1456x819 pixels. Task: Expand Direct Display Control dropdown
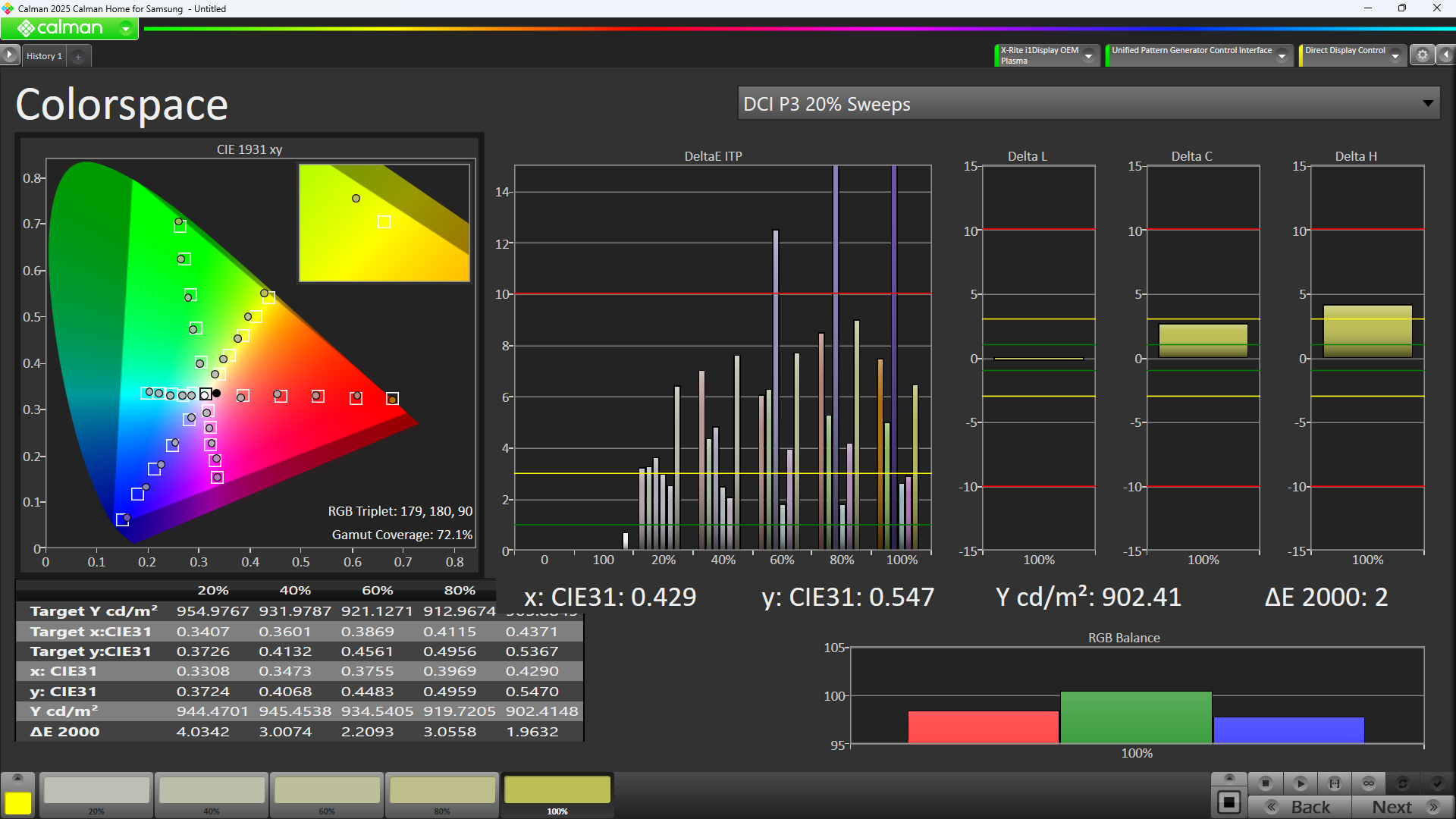pos(1395,55)
